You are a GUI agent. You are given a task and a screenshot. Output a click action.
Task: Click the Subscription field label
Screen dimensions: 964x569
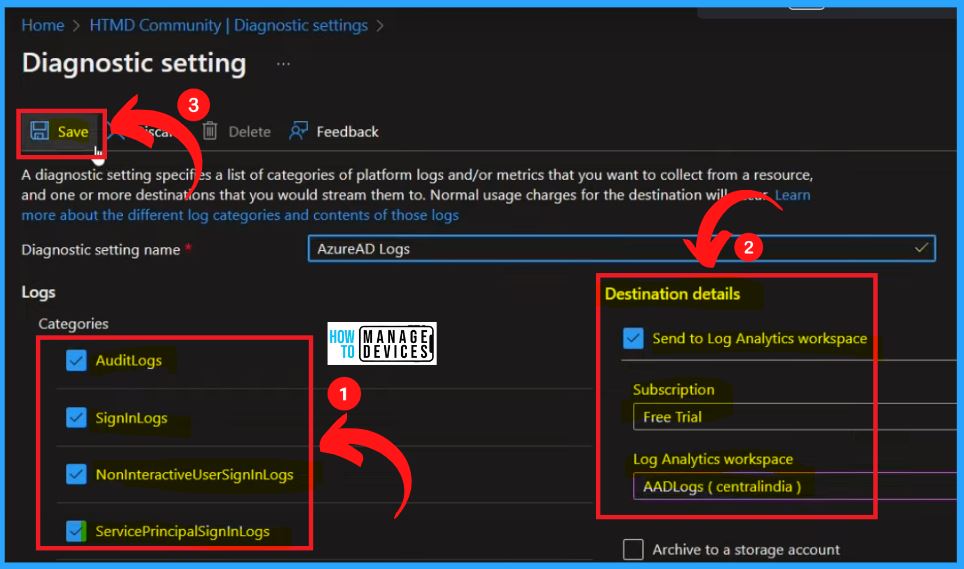(674, 390)
